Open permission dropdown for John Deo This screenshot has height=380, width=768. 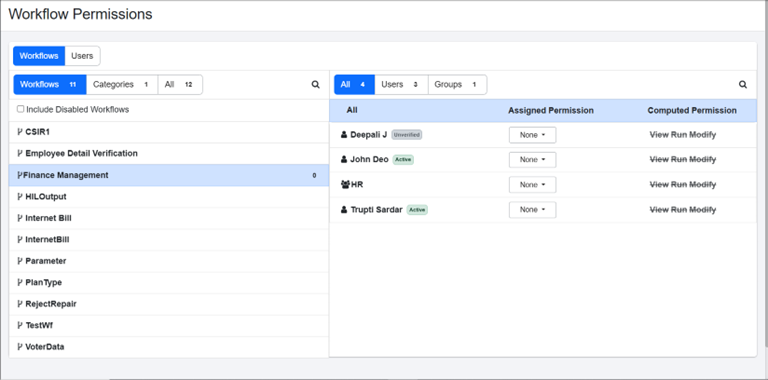click(x=532, y=160)
